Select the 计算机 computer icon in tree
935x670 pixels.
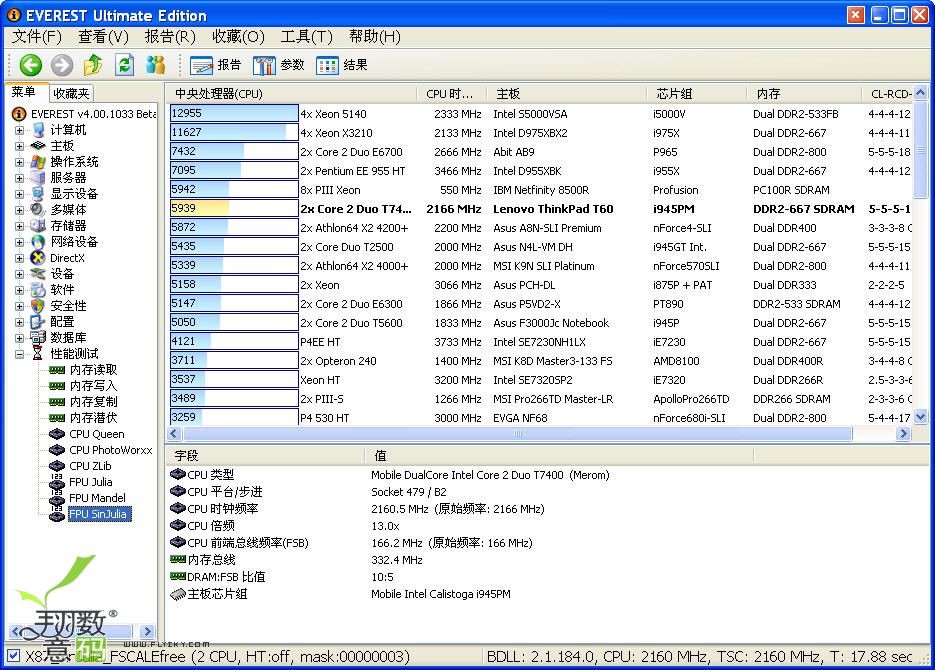[x=38, y=129]
